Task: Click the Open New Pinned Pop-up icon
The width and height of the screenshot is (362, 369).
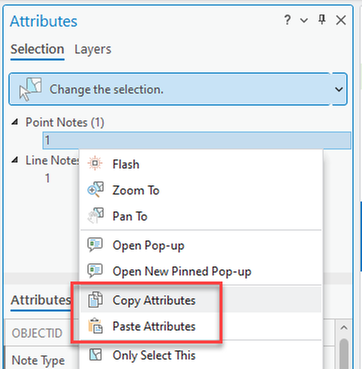Action: click(x=95, y=271)
